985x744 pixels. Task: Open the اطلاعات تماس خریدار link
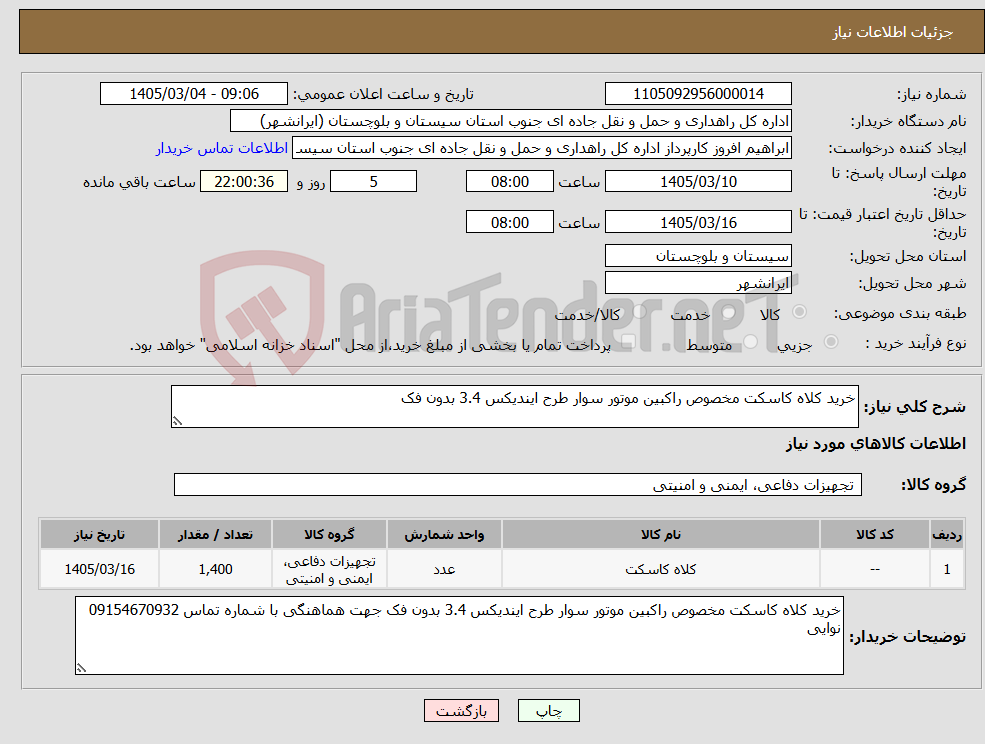222,148
